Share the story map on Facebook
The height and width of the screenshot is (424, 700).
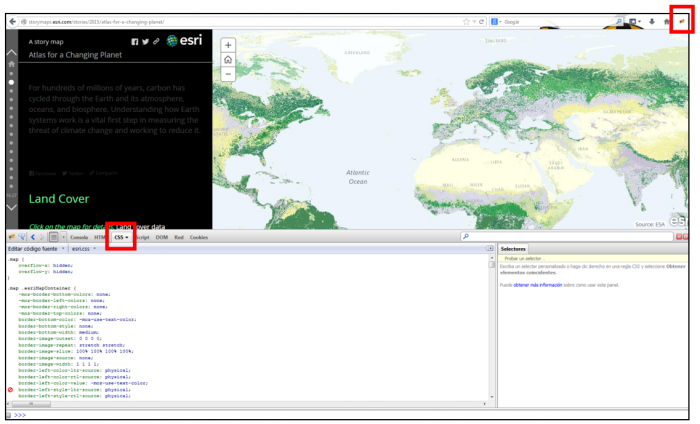point(135,41)
